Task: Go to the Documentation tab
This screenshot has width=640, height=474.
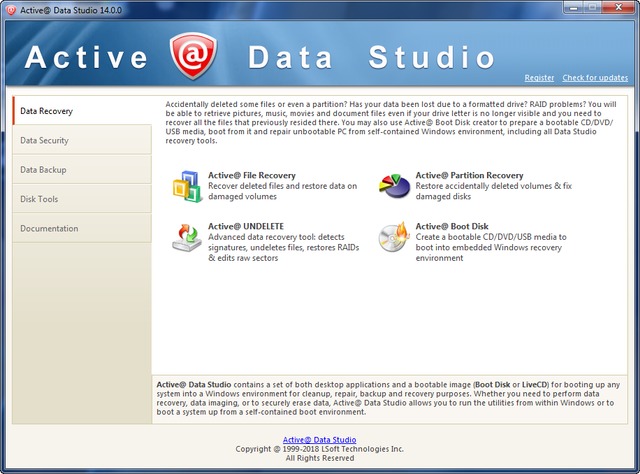Action: tap(82, 228)
